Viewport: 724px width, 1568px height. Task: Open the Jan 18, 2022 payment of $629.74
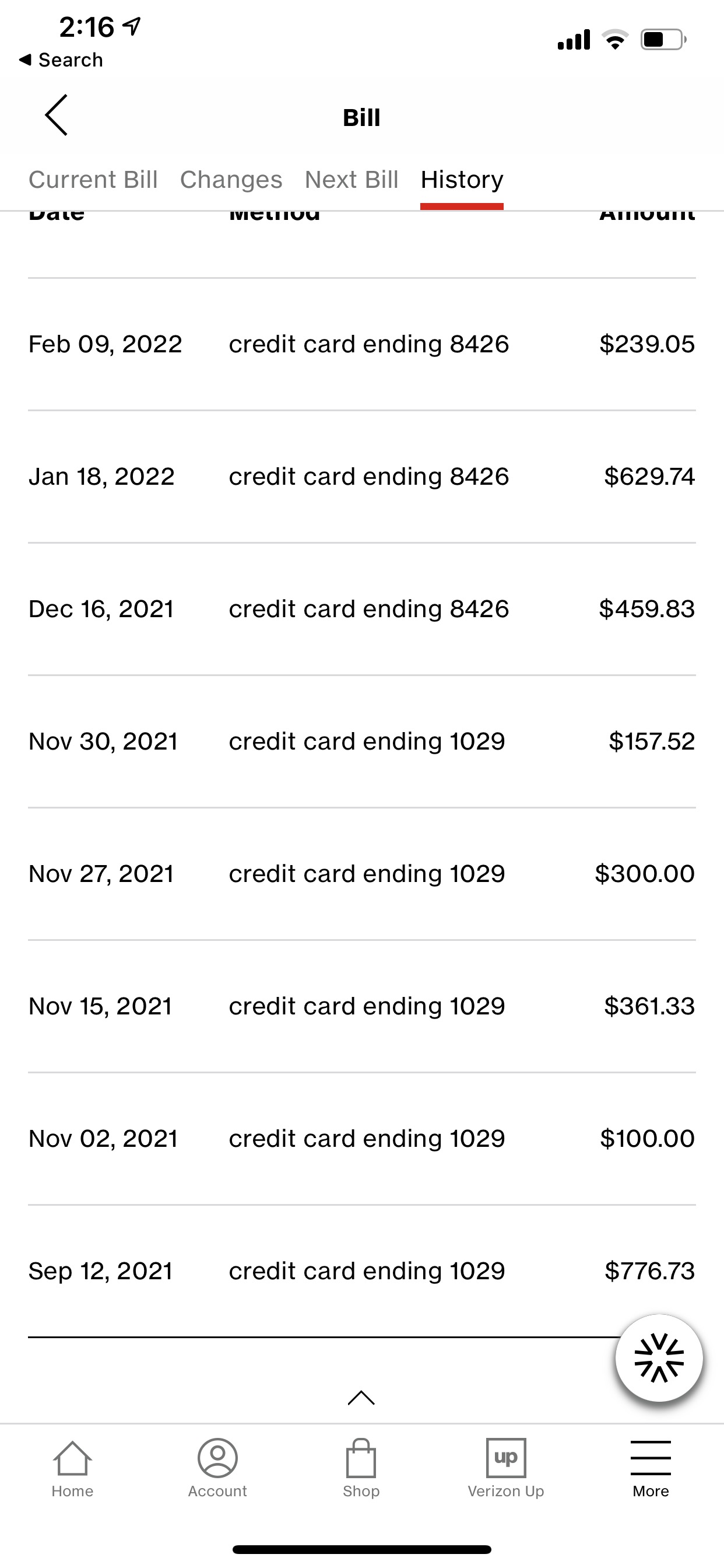click(x=361, y=477)
